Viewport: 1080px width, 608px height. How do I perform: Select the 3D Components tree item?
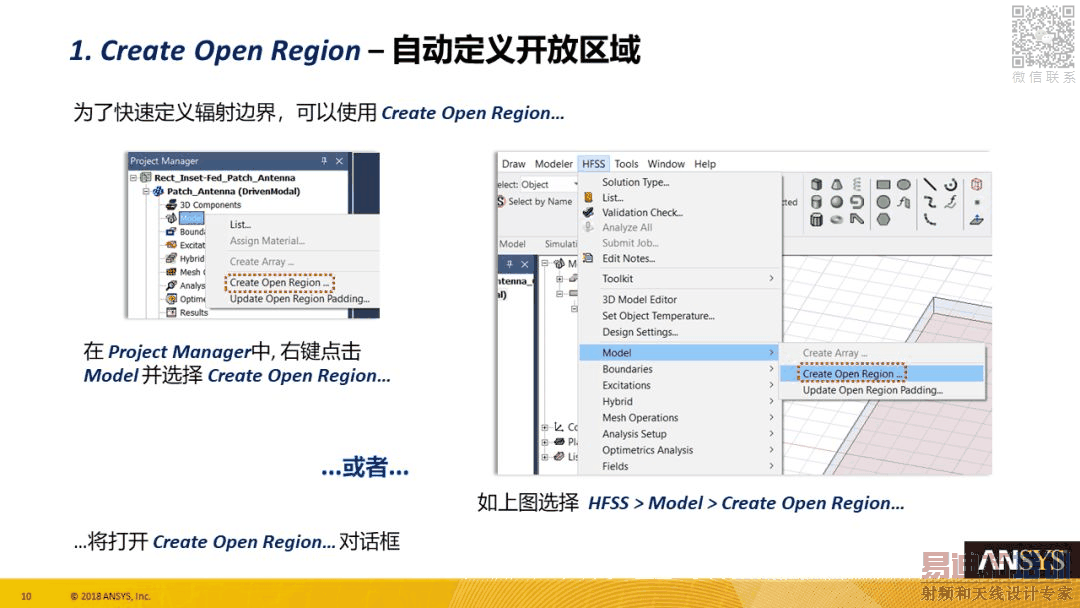pos(210,205)
